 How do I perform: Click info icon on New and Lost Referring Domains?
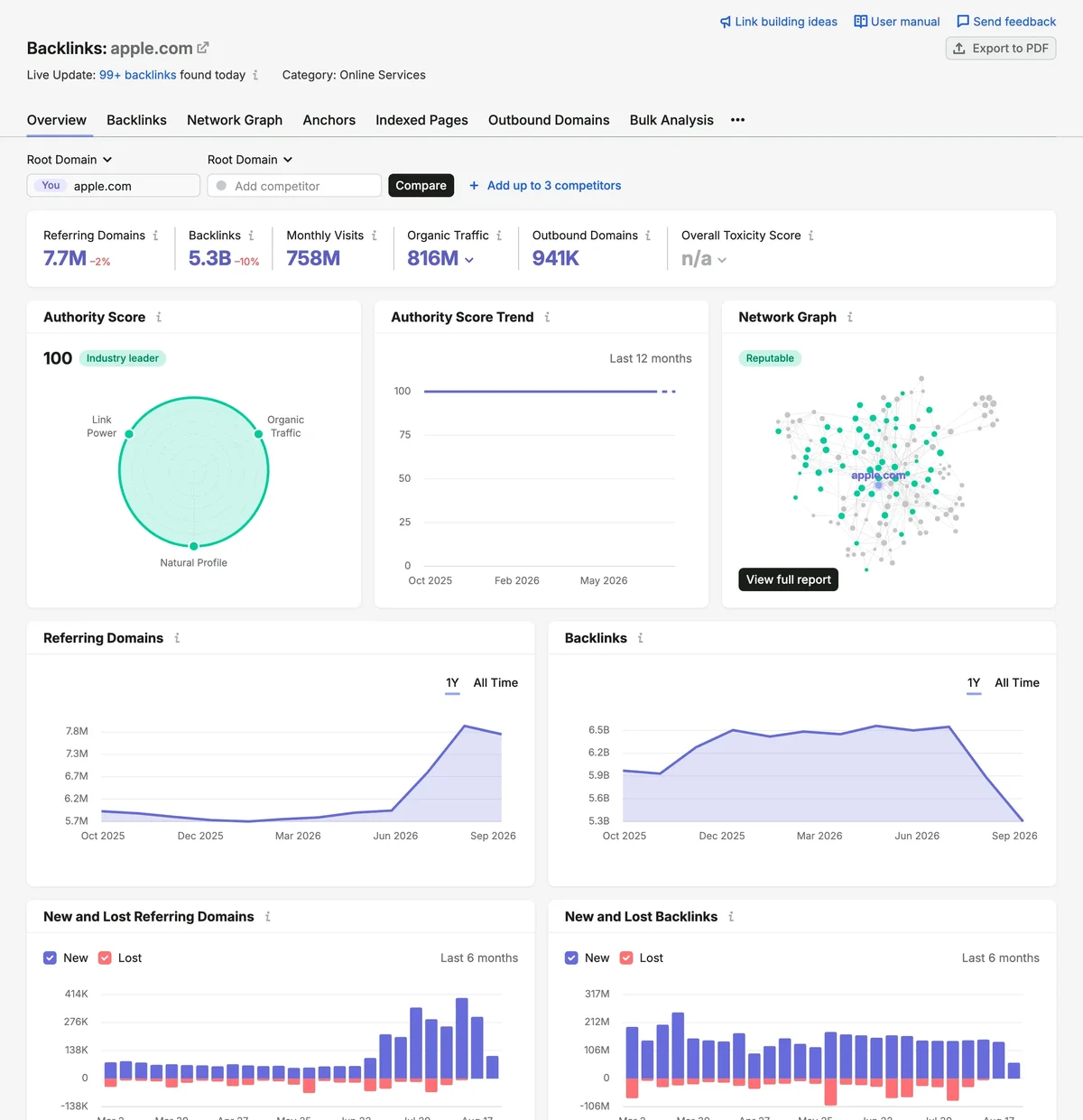click(x=267, y=917)
